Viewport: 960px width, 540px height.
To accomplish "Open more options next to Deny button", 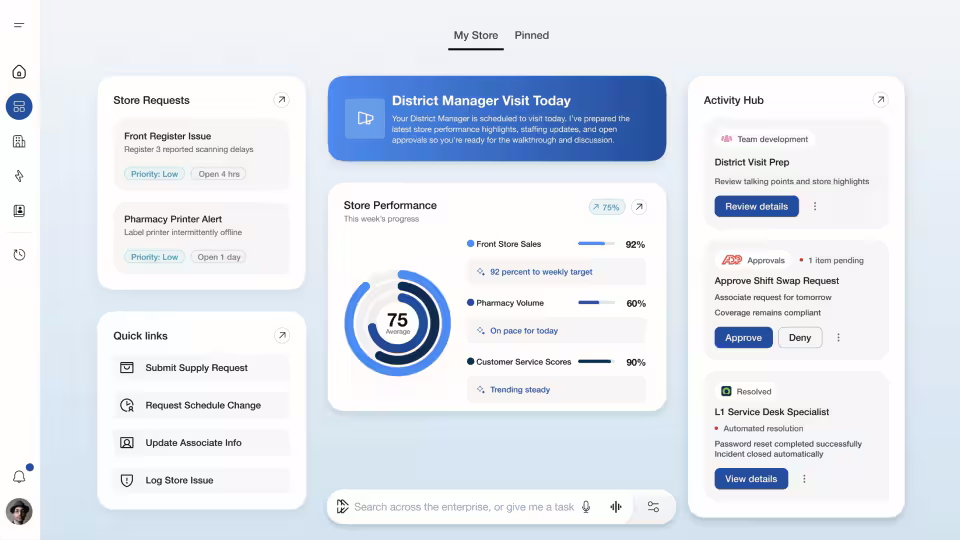I will (838, 338).
